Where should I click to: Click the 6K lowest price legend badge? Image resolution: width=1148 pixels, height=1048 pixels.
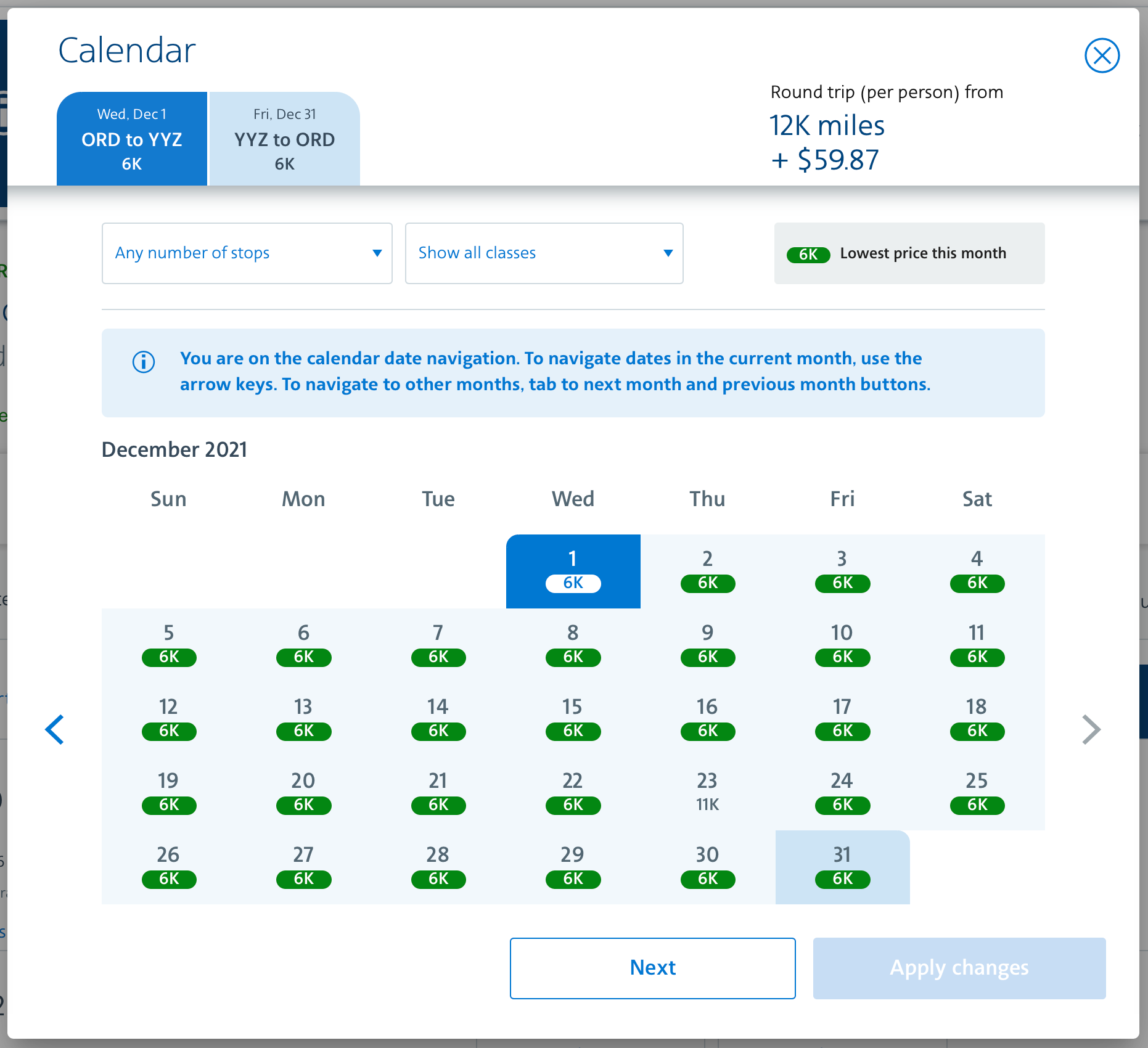tap(808, 254)
